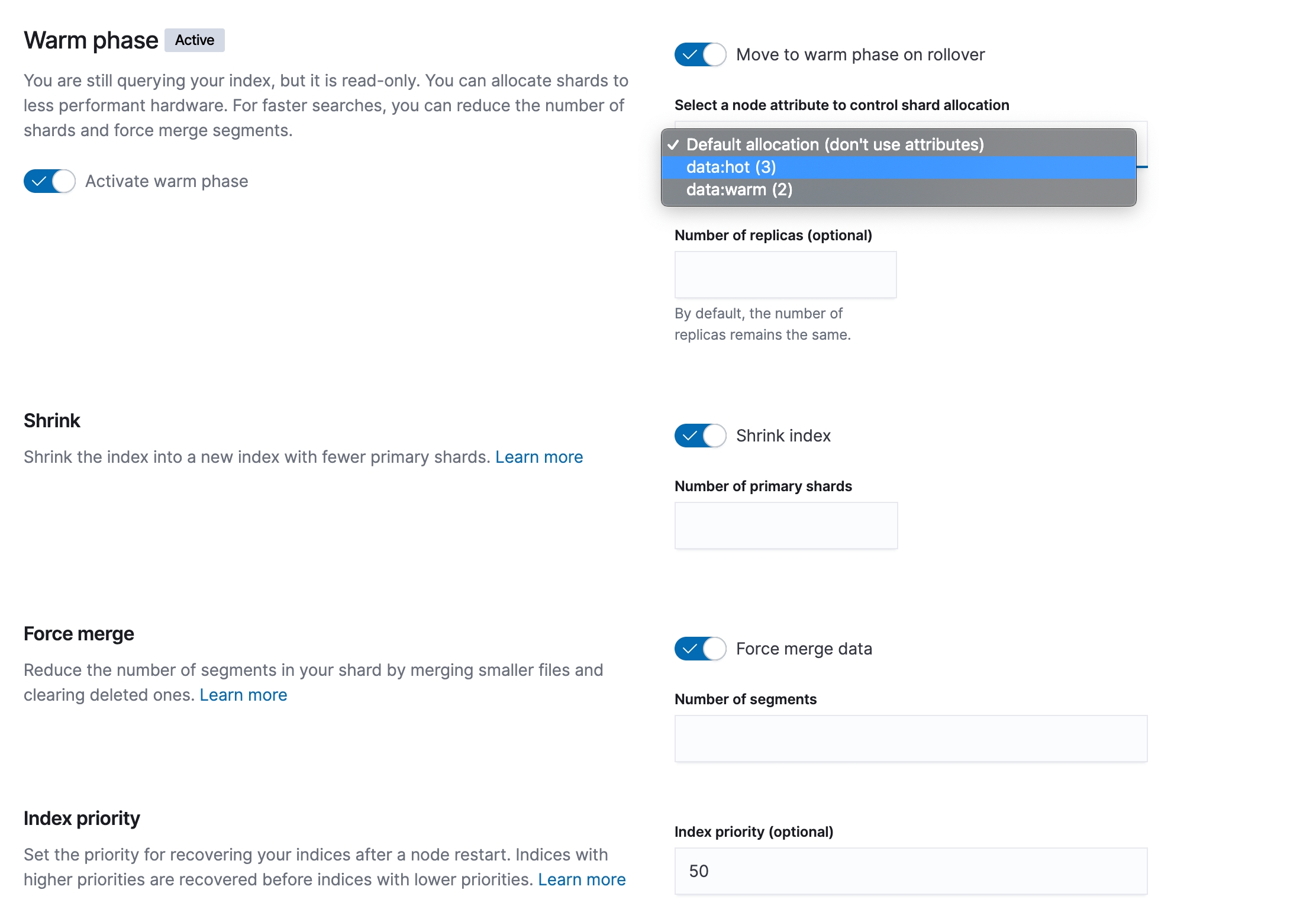Click the Active badge beside Warm phase
The width and height of the screenshot is (1316, 909).
coord(194,40)
